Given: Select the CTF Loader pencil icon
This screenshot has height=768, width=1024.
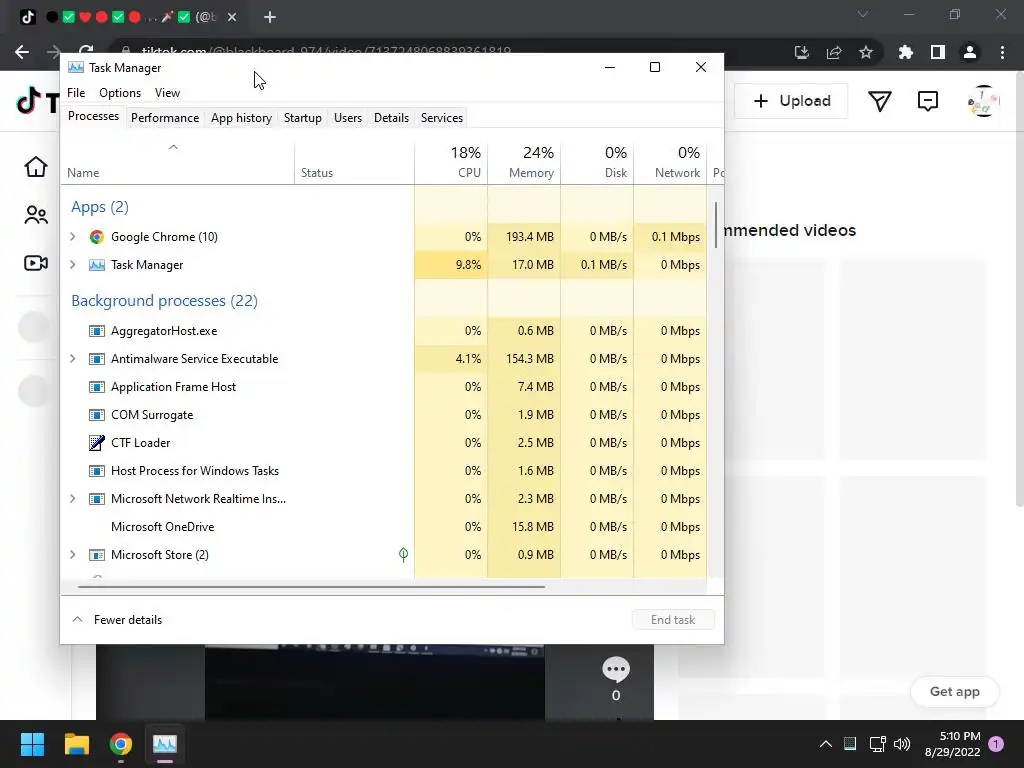Looking at the screenshot, I should 97,443.
